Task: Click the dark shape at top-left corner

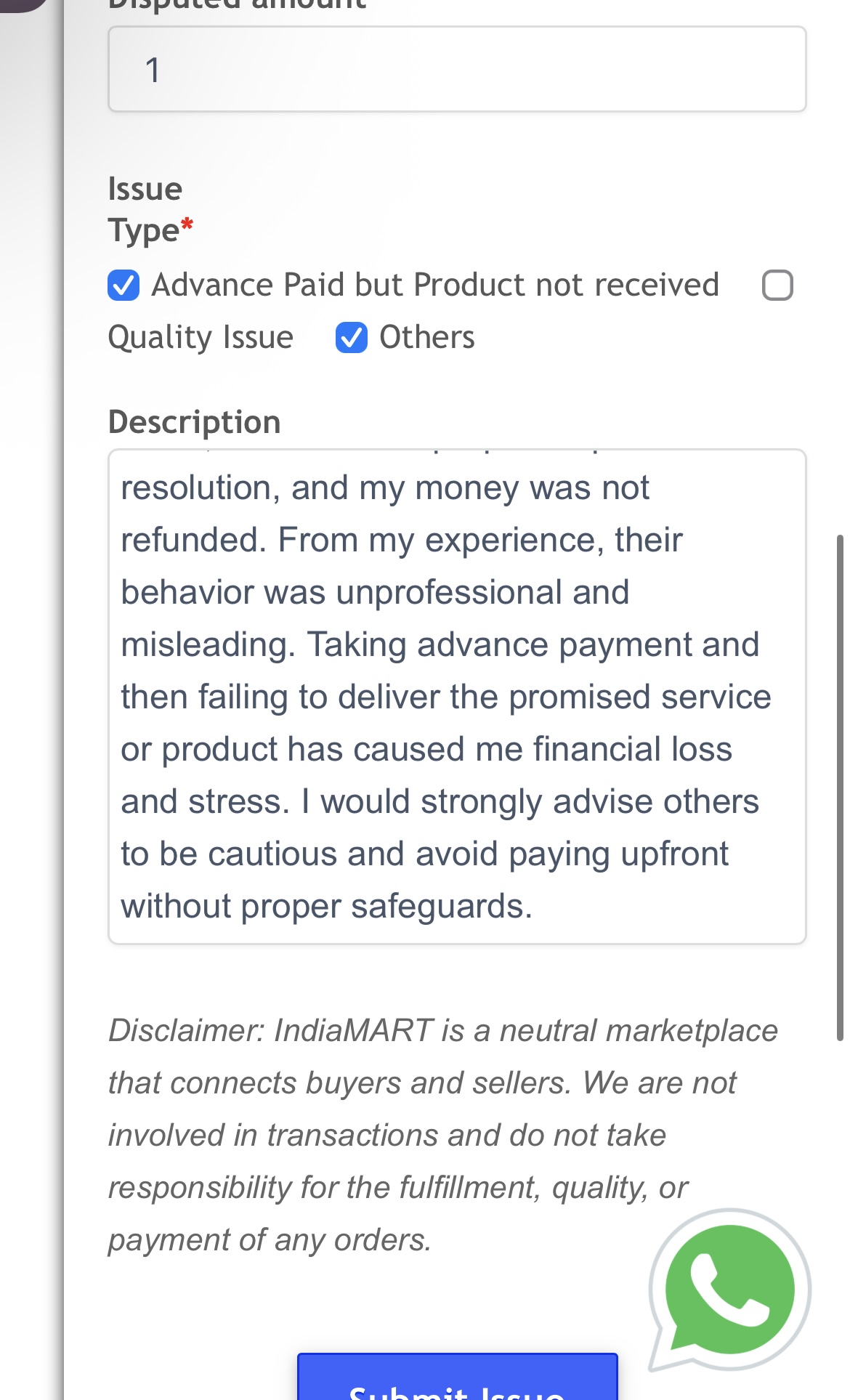Action: pyautogui.click(x=22, y=4)
